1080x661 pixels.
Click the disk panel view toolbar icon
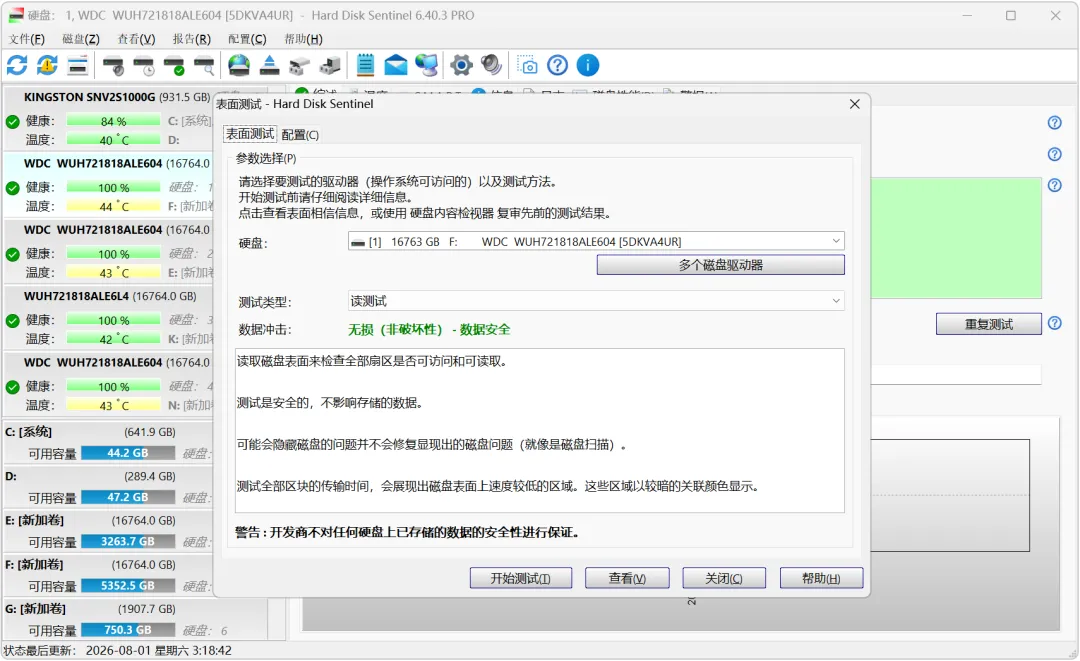pyautogui.click(x=78, y=65)
